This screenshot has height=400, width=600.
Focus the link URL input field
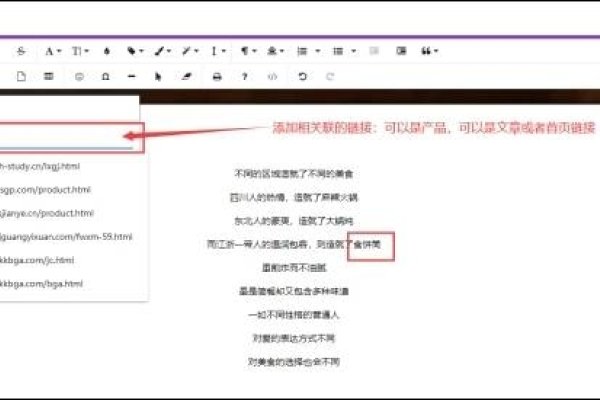click(x=66, y=137)
